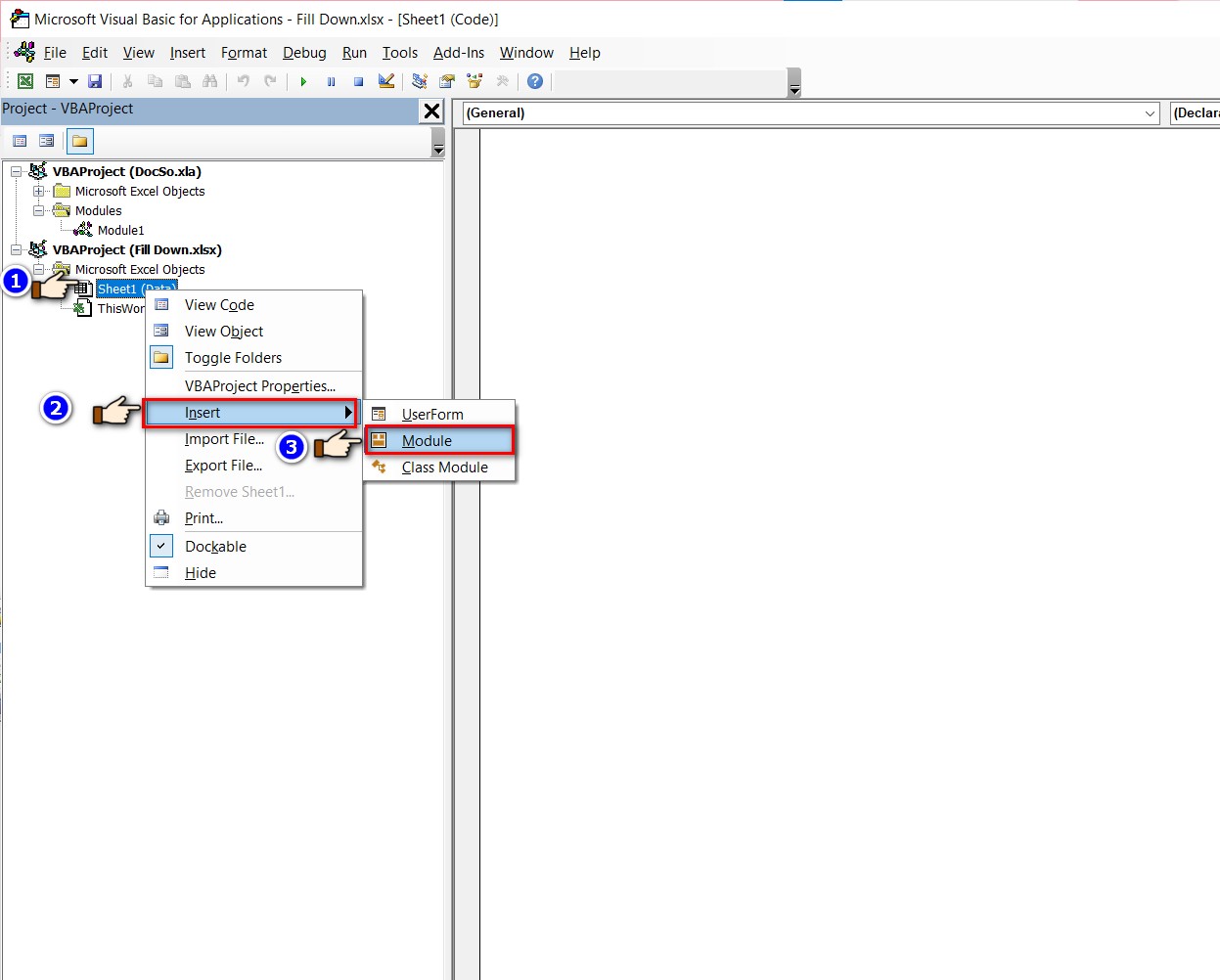Open the Object Browser toolbar icon

tap(474, 81)
